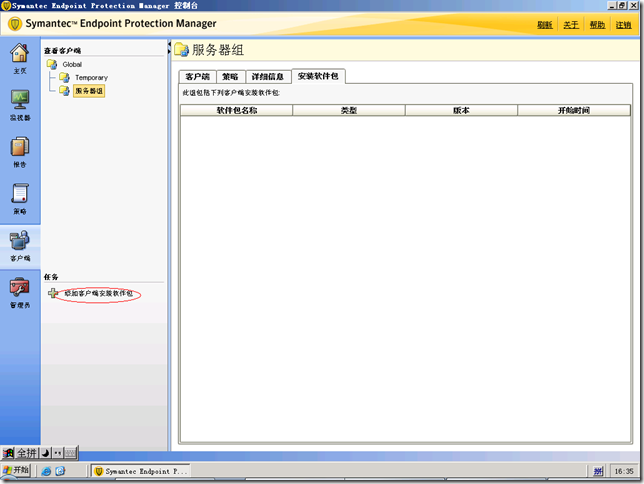Open the 报告 reports icon
This screenshot has width=644, height=484.
pos(20,147)
